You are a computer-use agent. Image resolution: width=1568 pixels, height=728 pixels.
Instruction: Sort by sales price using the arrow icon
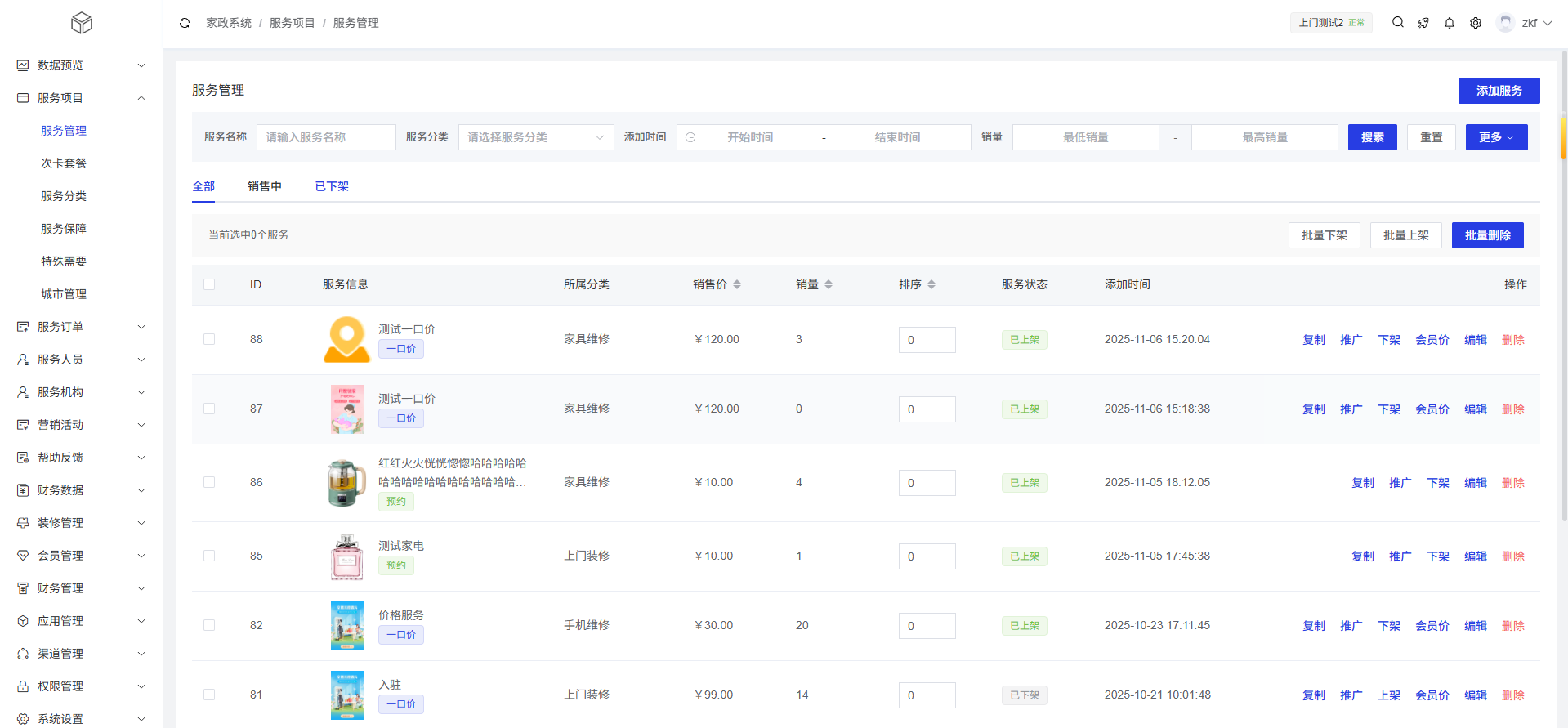[737, 284]
